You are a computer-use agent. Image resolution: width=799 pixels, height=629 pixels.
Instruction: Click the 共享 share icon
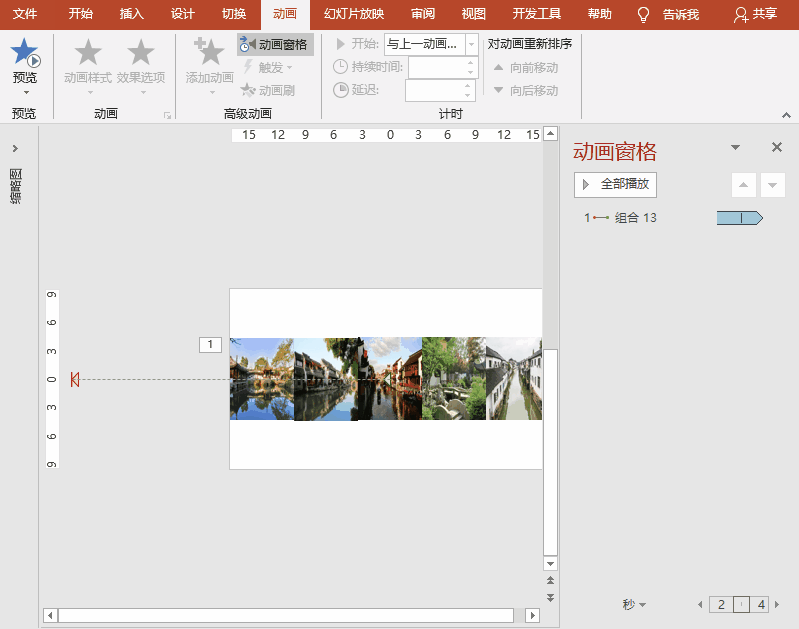[741, 14]
